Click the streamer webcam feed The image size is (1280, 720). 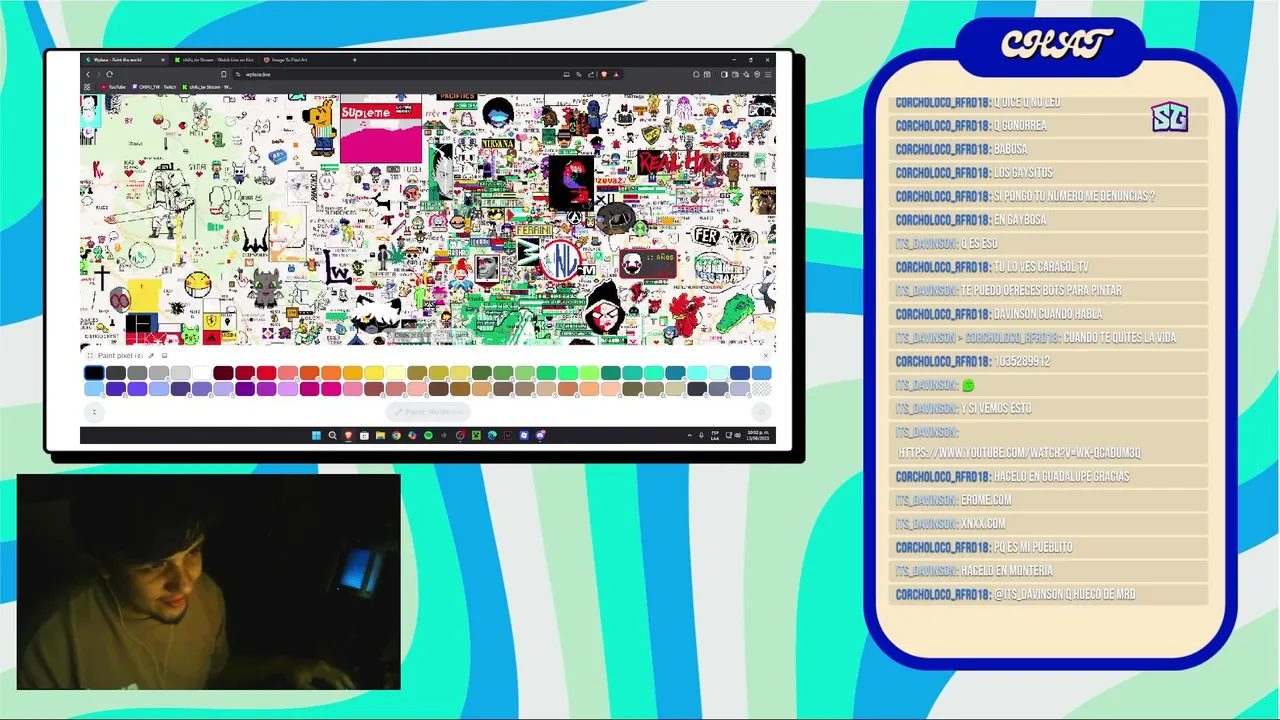coord(208,582)
